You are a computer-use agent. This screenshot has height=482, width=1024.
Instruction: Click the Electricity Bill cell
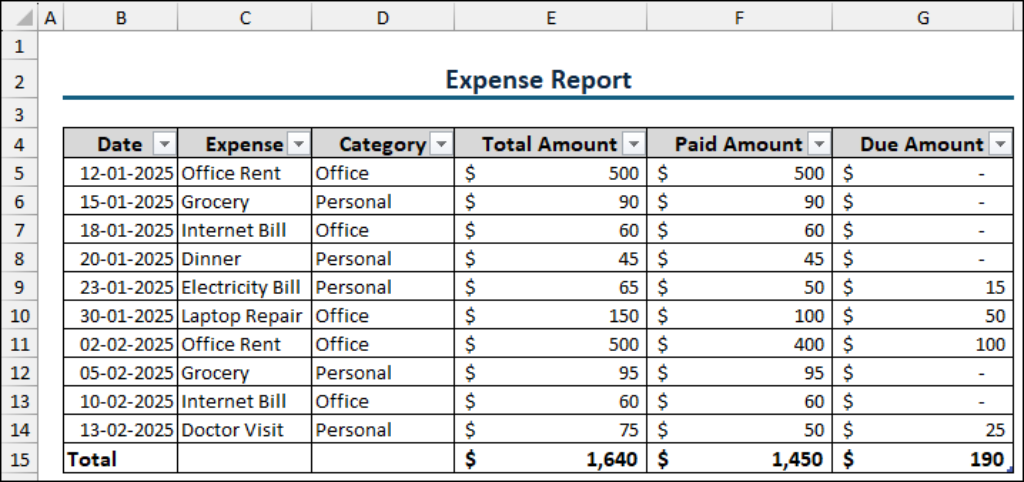coord(245,287)
